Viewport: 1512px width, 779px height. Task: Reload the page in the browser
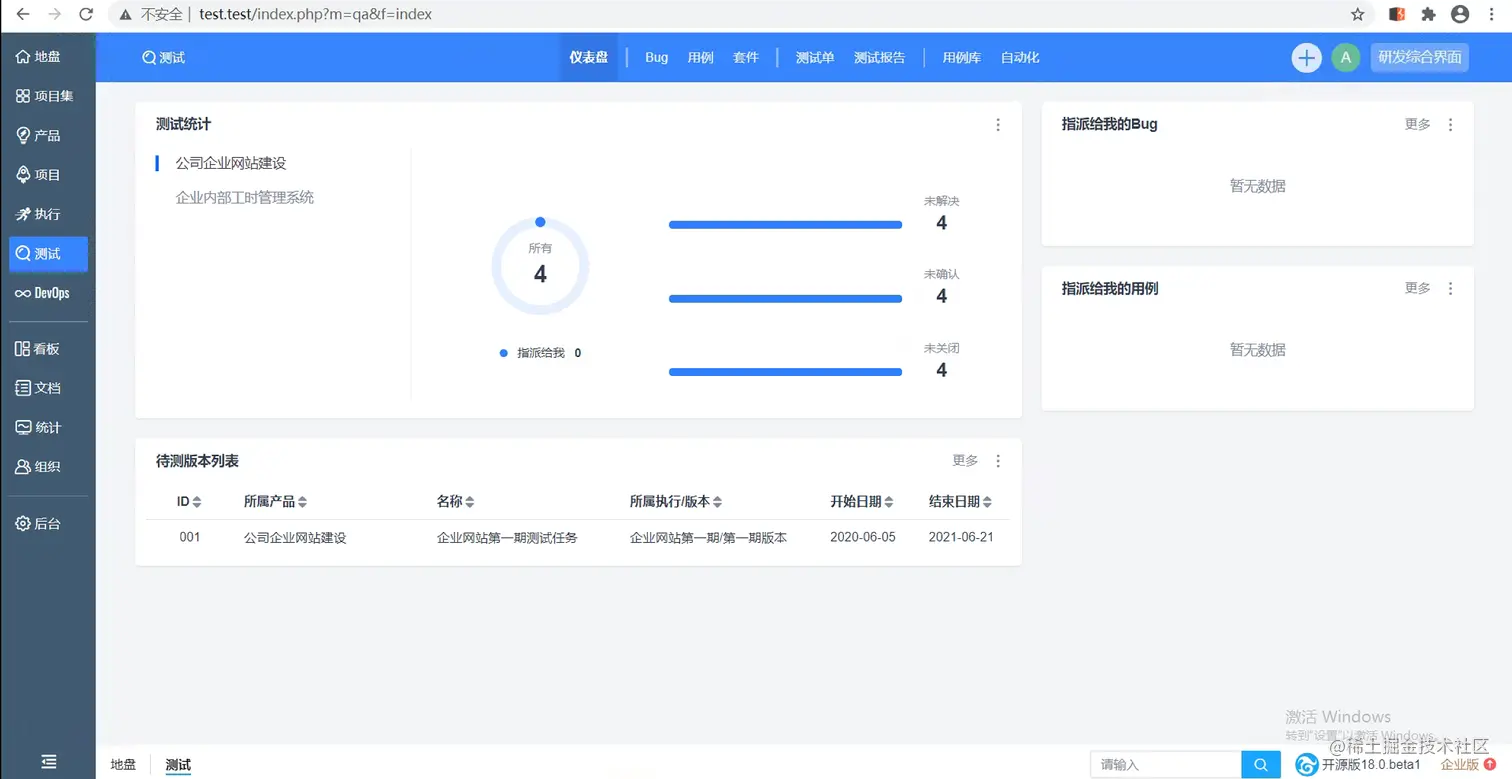(86, 15)
